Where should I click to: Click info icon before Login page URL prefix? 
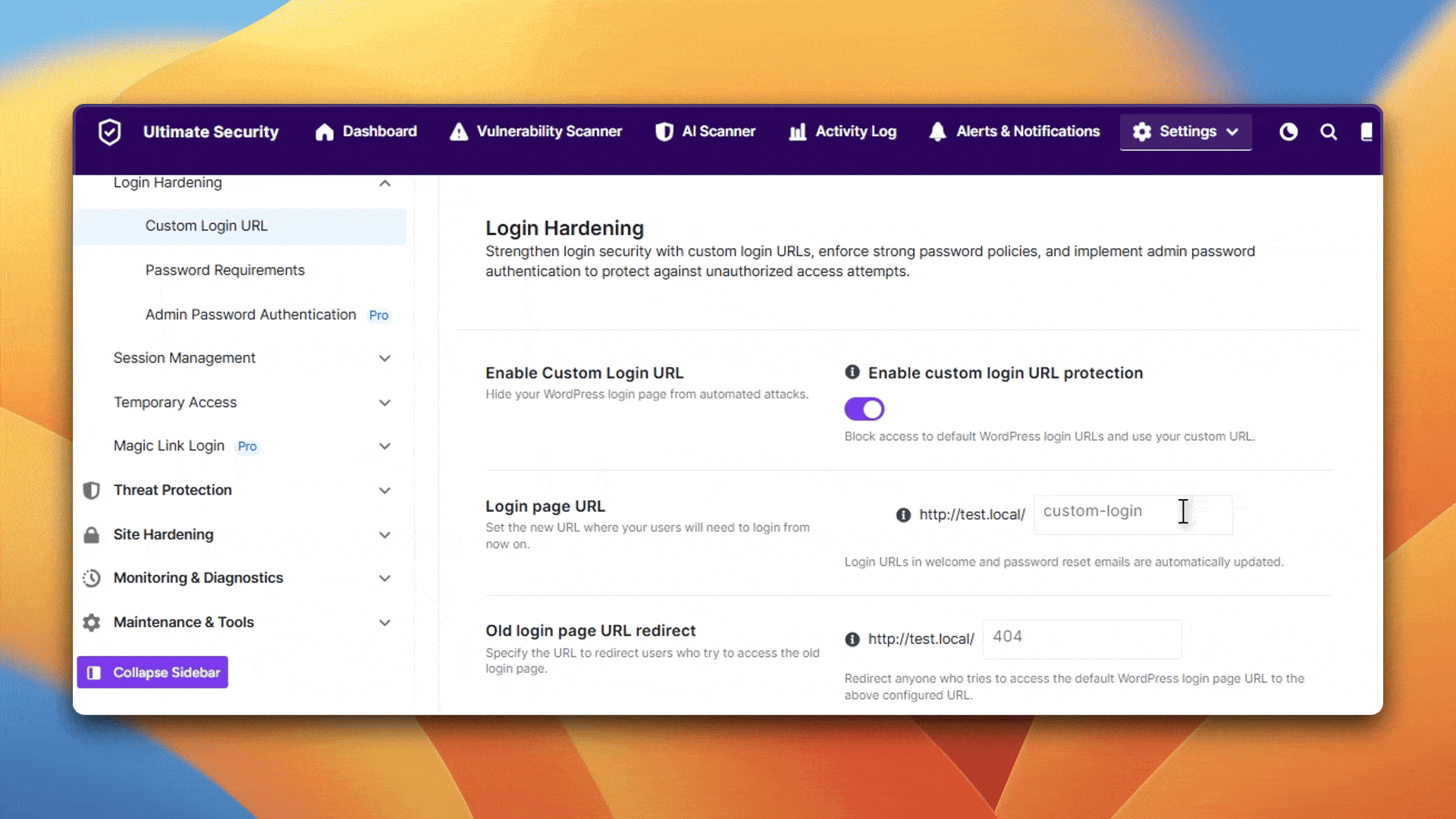click(x=903, y=515)
